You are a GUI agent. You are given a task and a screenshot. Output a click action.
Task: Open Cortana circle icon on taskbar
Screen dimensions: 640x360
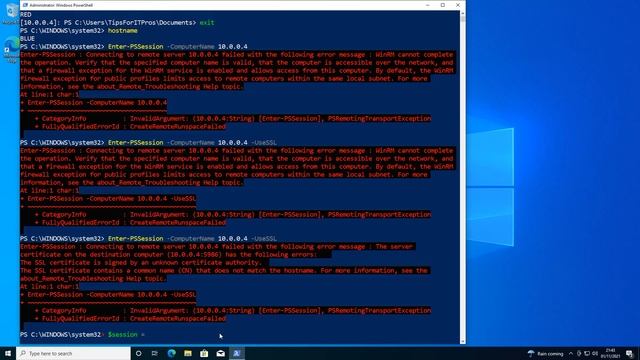pos(138,353)
